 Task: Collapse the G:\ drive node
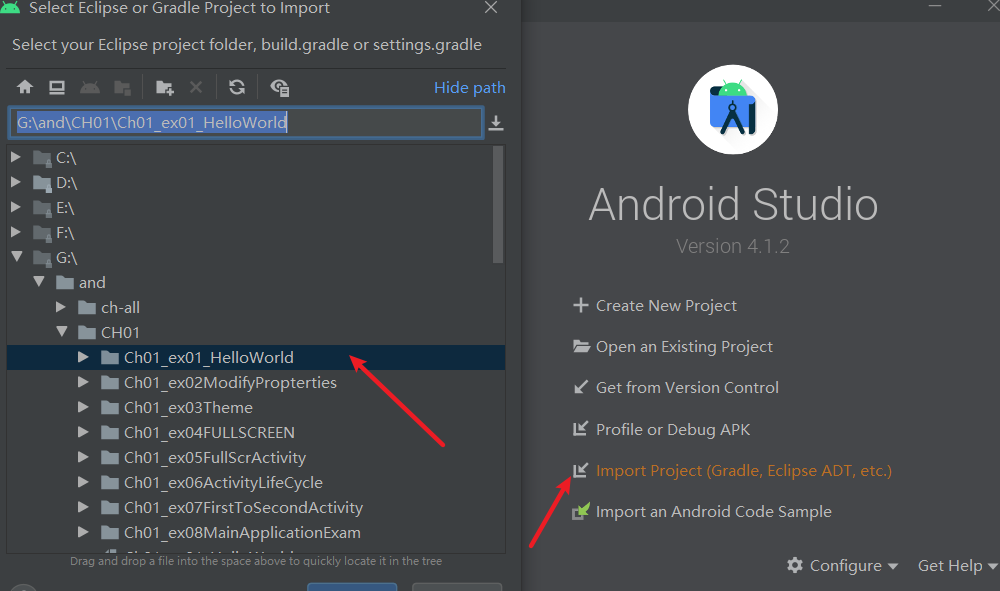(x=17, y=257)
